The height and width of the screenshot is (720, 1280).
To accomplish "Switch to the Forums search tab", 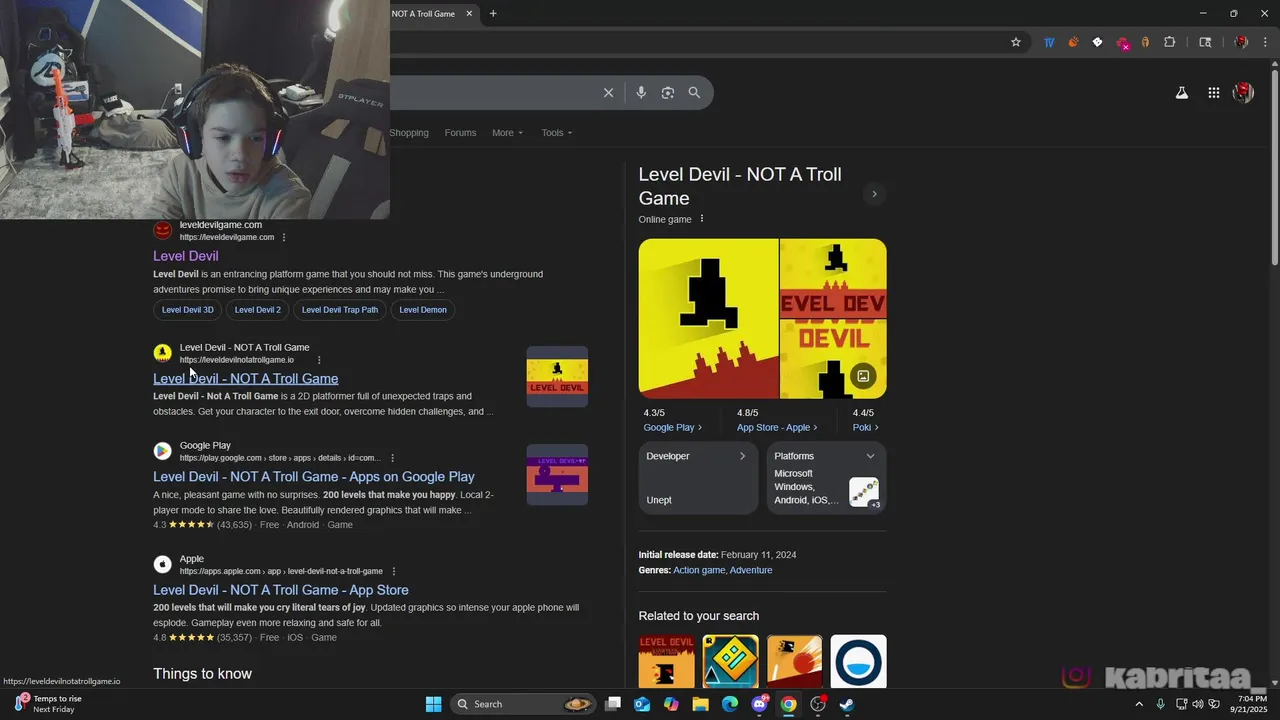I will pos(460,133).
